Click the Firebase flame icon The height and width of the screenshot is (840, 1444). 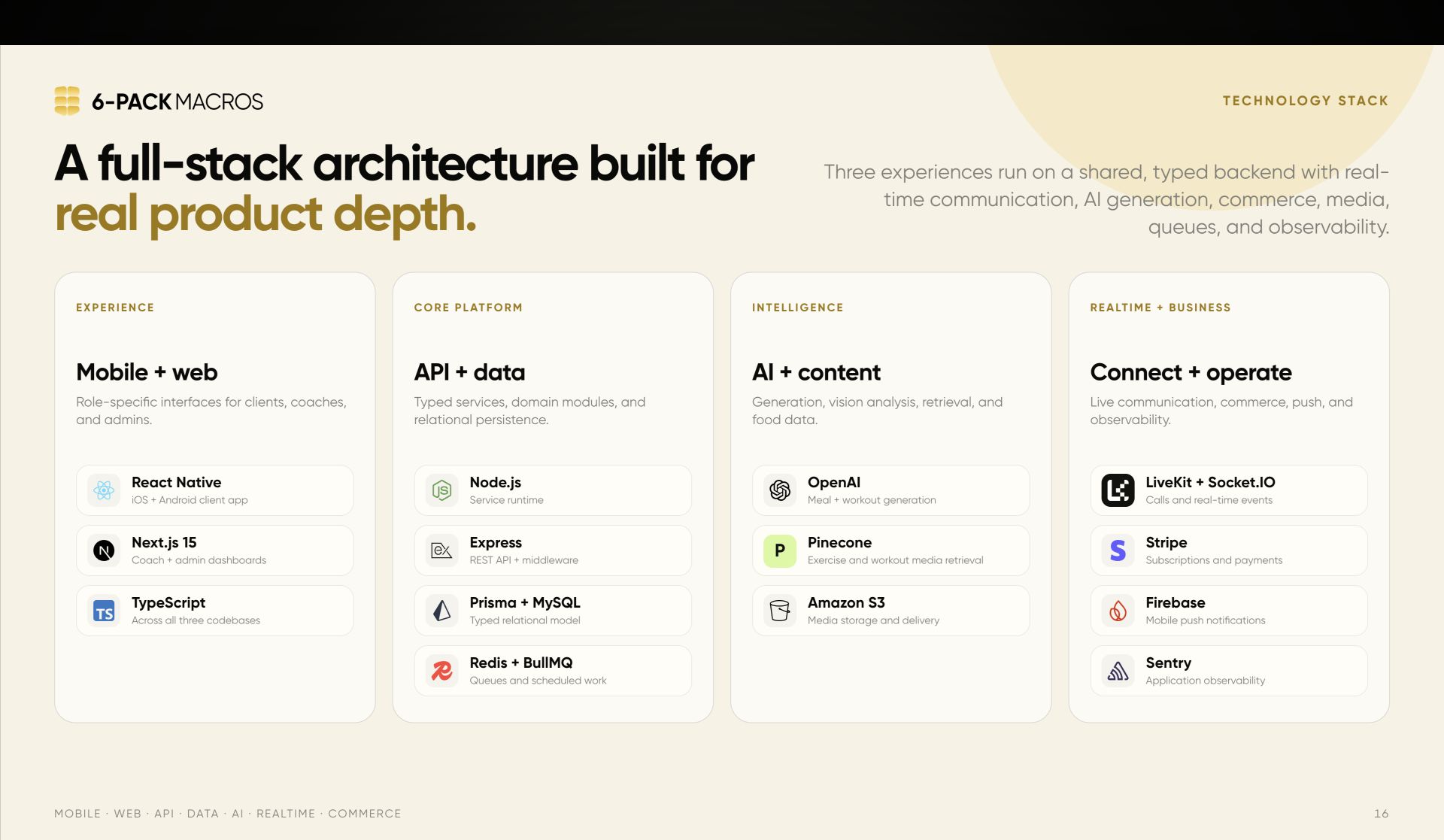click(x=1118, y=611)
